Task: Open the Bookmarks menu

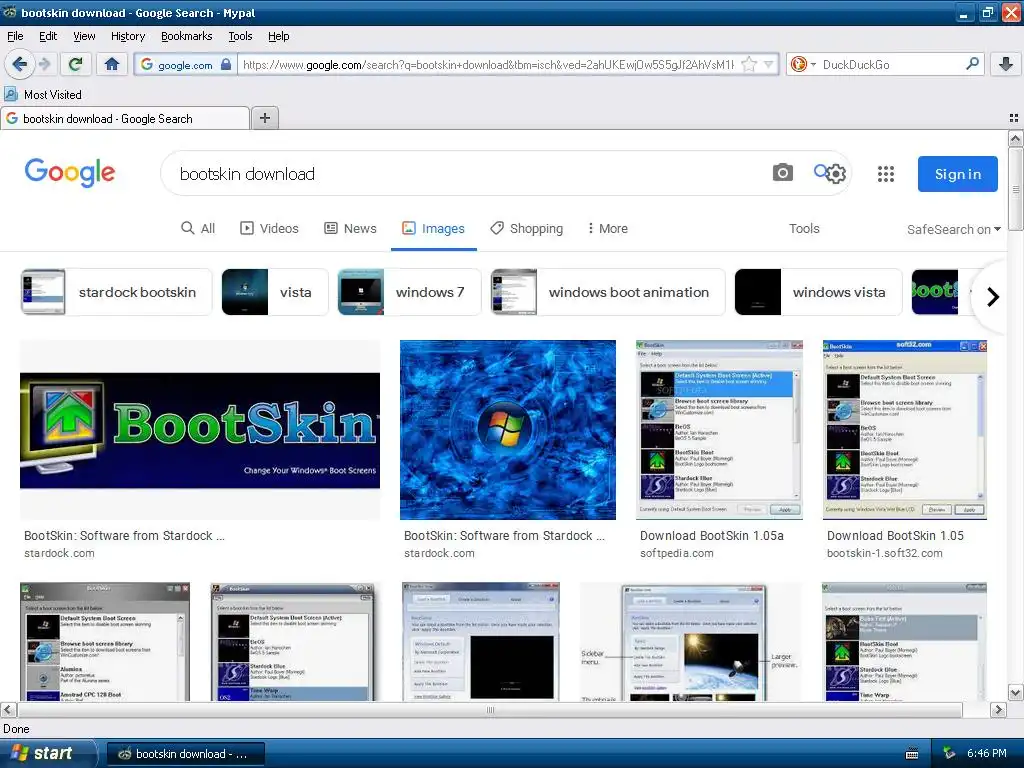Action: pyautogui.click(x=186, y=36)
